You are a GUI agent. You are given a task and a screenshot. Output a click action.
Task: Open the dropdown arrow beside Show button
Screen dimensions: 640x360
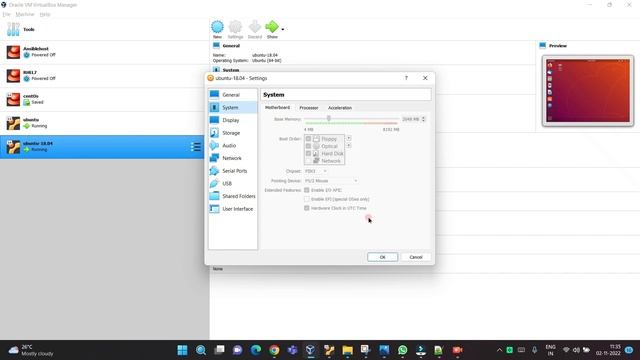(283, 29)
